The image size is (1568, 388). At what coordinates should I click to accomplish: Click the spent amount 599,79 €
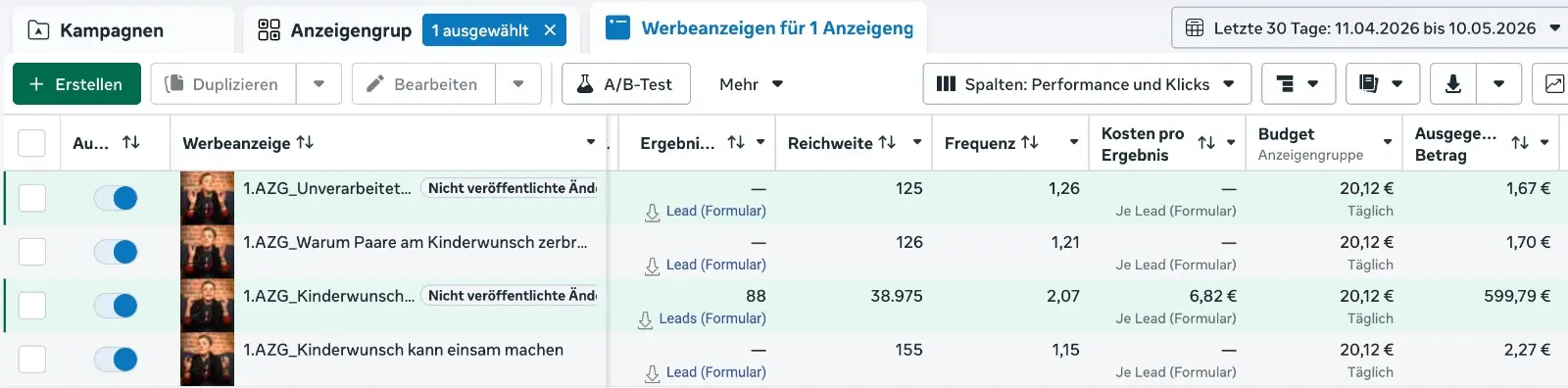1517,296
